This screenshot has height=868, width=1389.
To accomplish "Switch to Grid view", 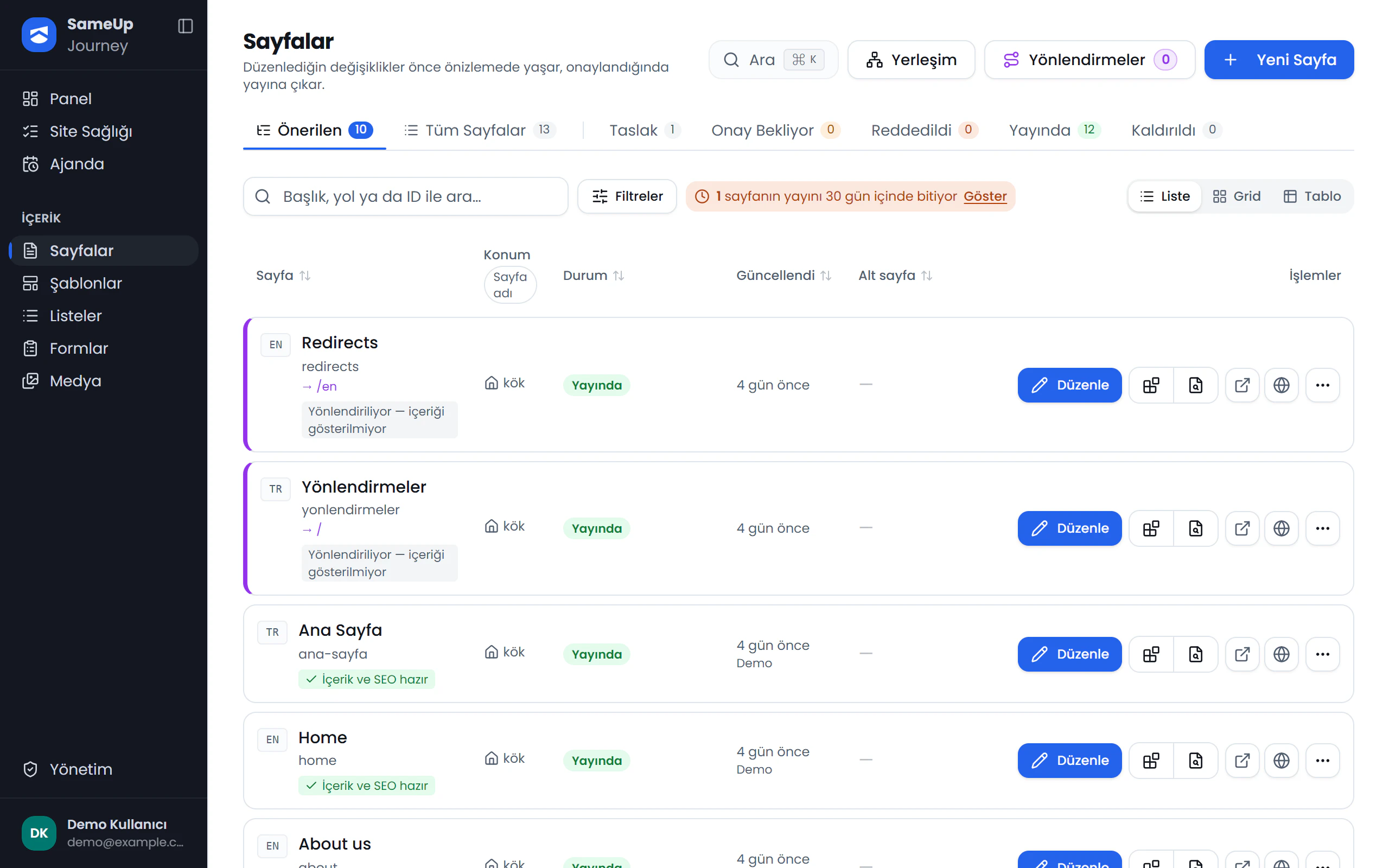I will 1237,196.
